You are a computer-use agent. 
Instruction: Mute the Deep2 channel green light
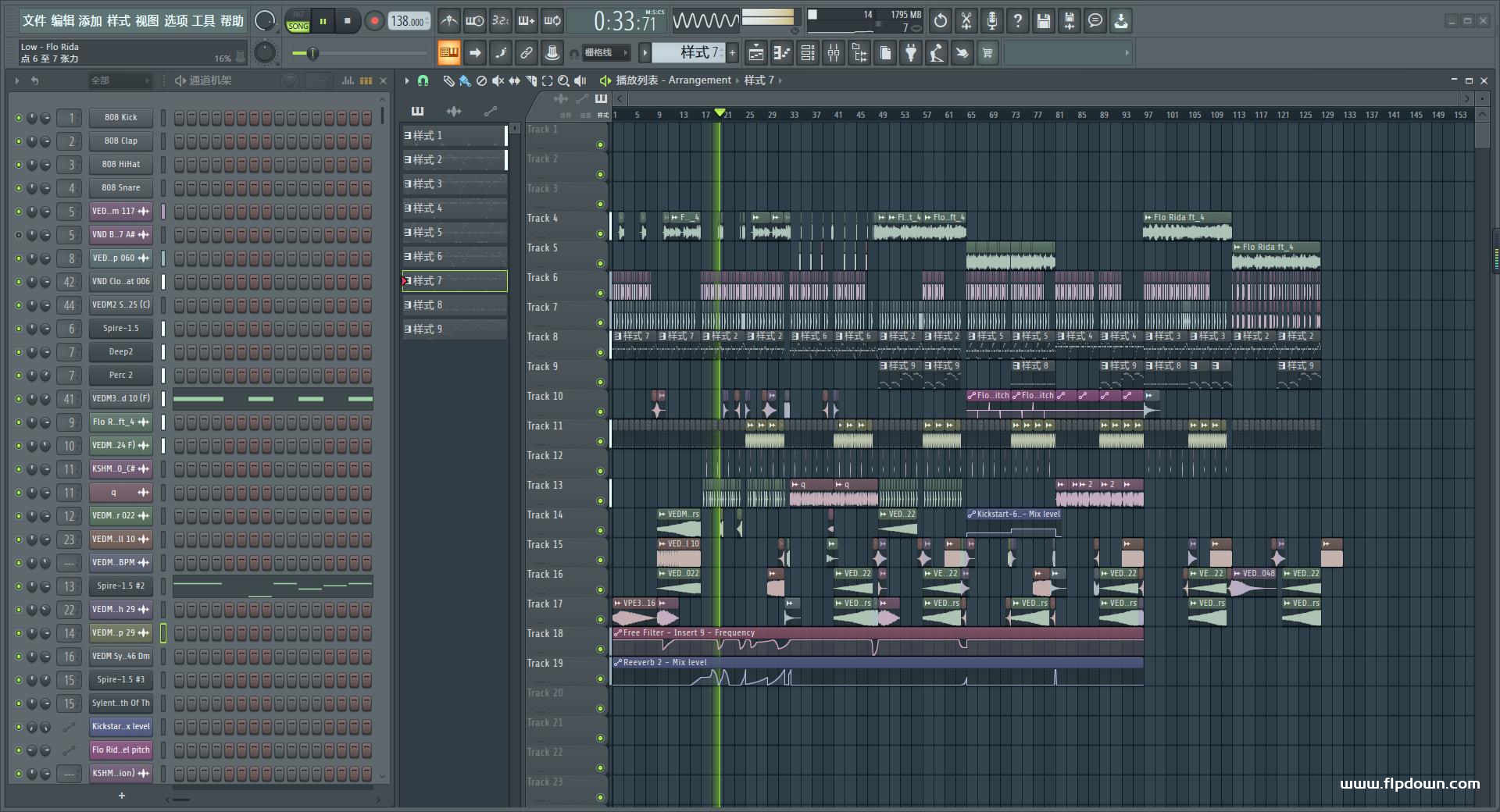(x=19, y=352)
